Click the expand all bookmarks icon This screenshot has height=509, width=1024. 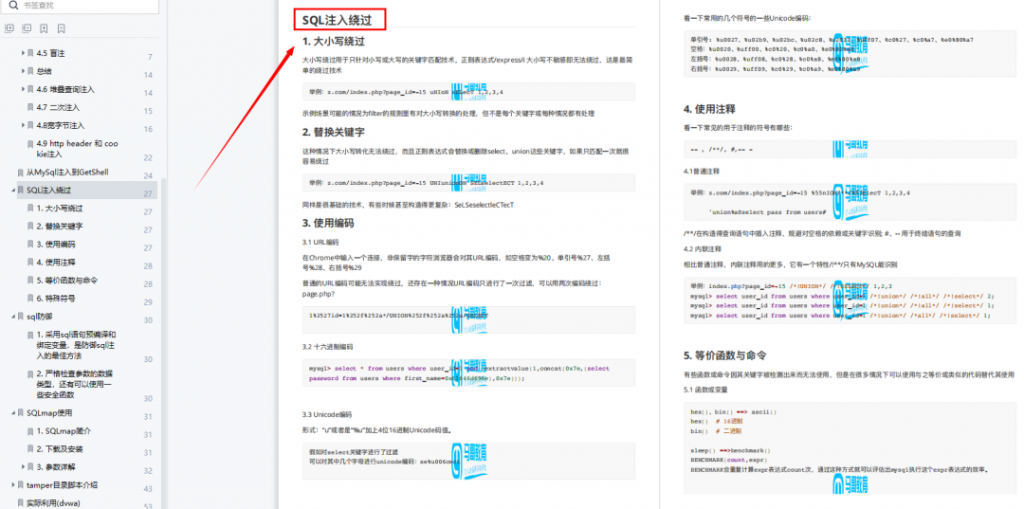click(9, 28)
